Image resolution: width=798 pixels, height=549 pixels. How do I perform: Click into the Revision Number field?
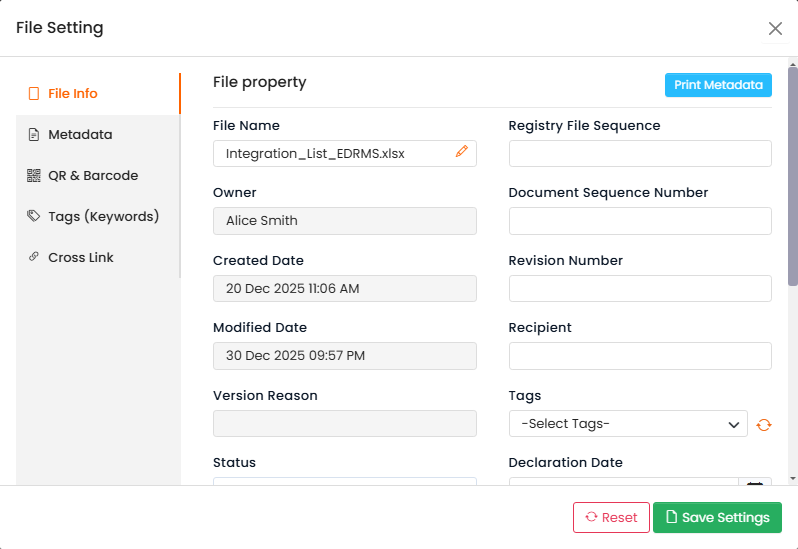coord(640,288)
